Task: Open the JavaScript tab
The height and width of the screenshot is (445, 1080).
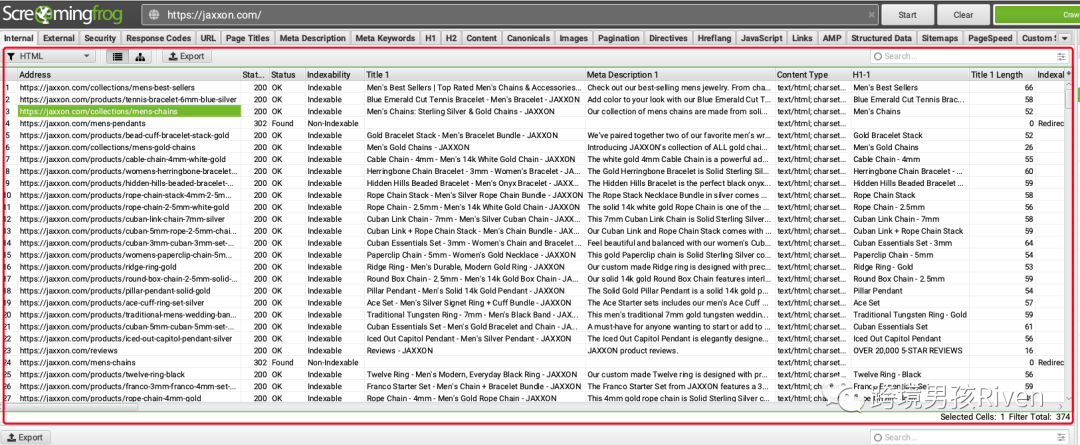Action: (761, 38)
